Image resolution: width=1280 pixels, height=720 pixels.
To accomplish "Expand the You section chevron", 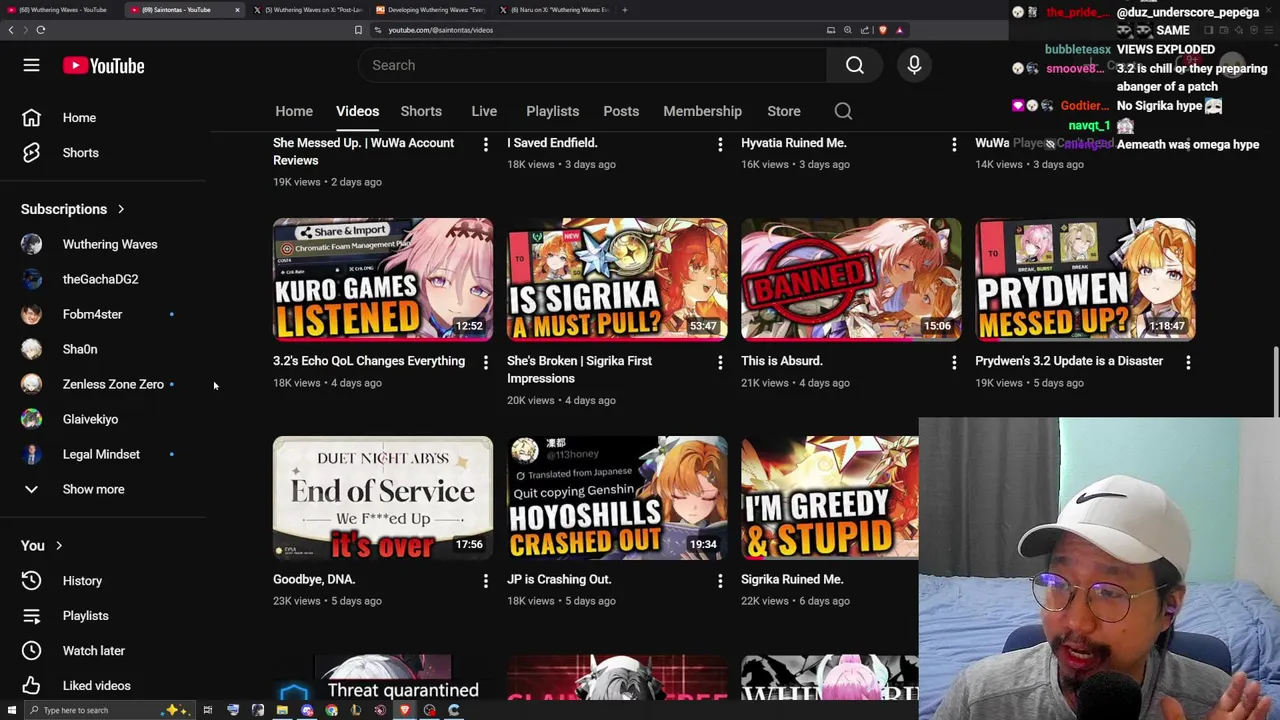I will [59, 546].
